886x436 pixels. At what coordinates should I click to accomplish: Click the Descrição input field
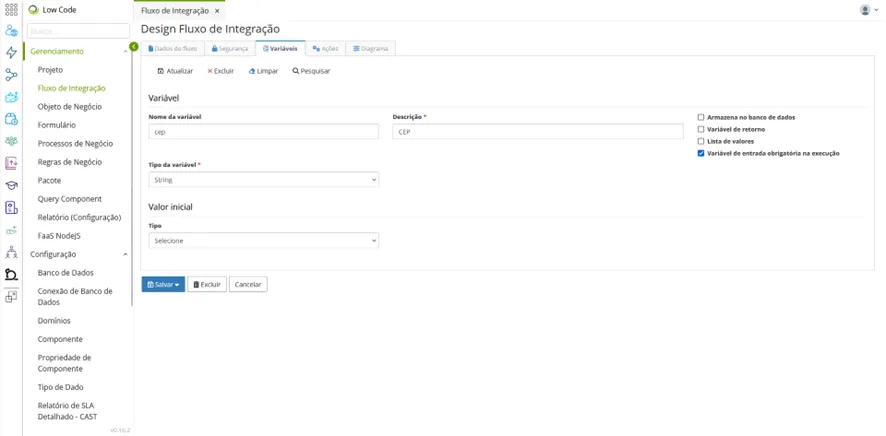(538, 132)
